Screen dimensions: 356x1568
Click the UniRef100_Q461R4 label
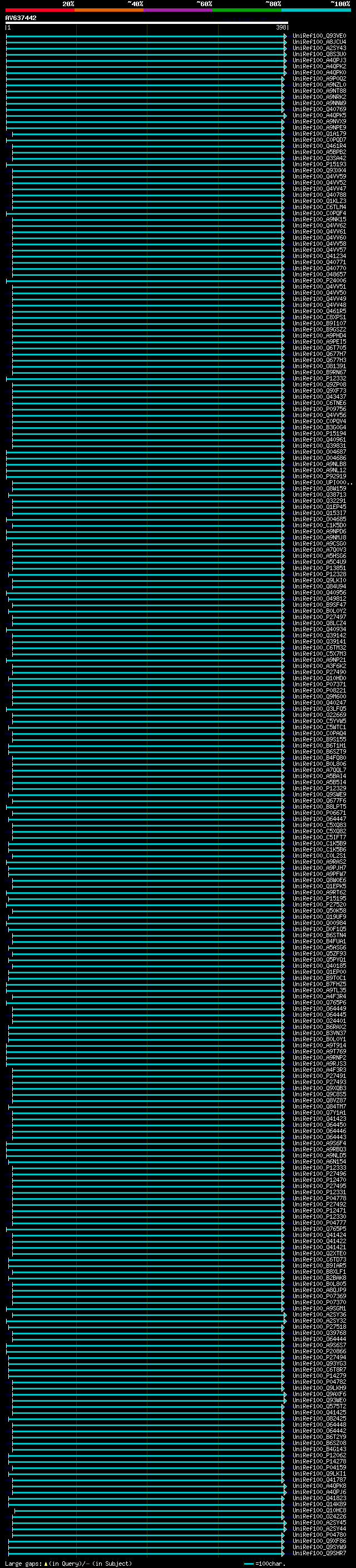click(319, 146)
